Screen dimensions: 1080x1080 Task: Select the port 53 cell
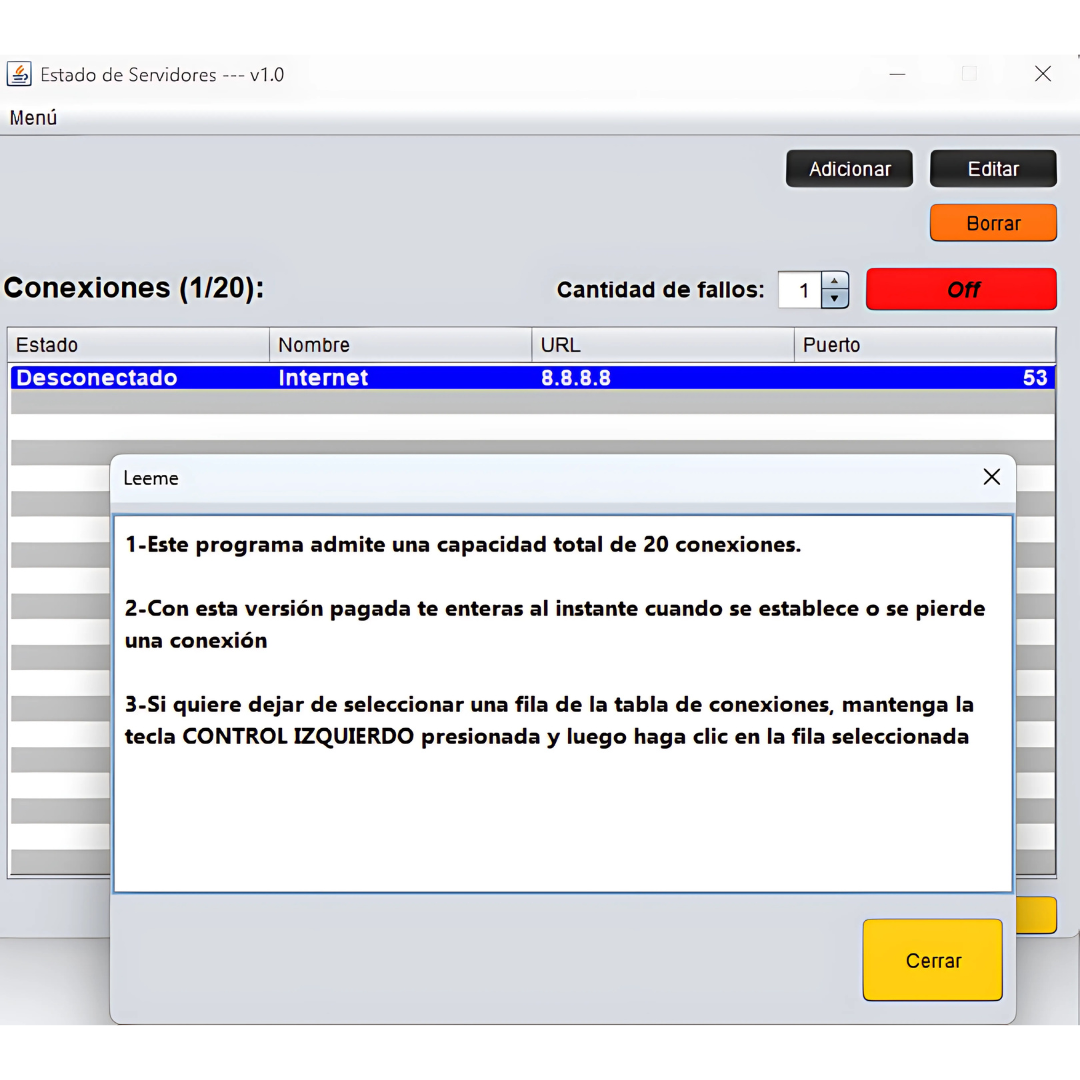pyautogui.click(x=925, y=377)
